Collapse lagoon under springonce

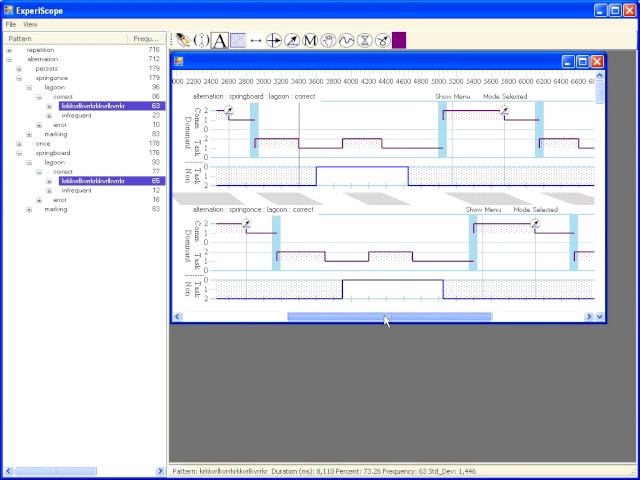point(29,87)
